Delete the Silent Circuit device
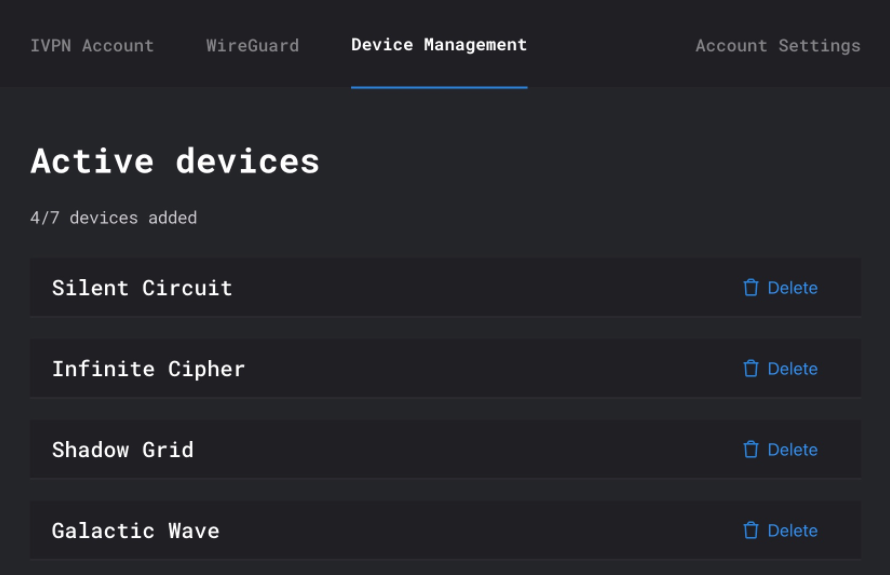 (x=780, y=288)
